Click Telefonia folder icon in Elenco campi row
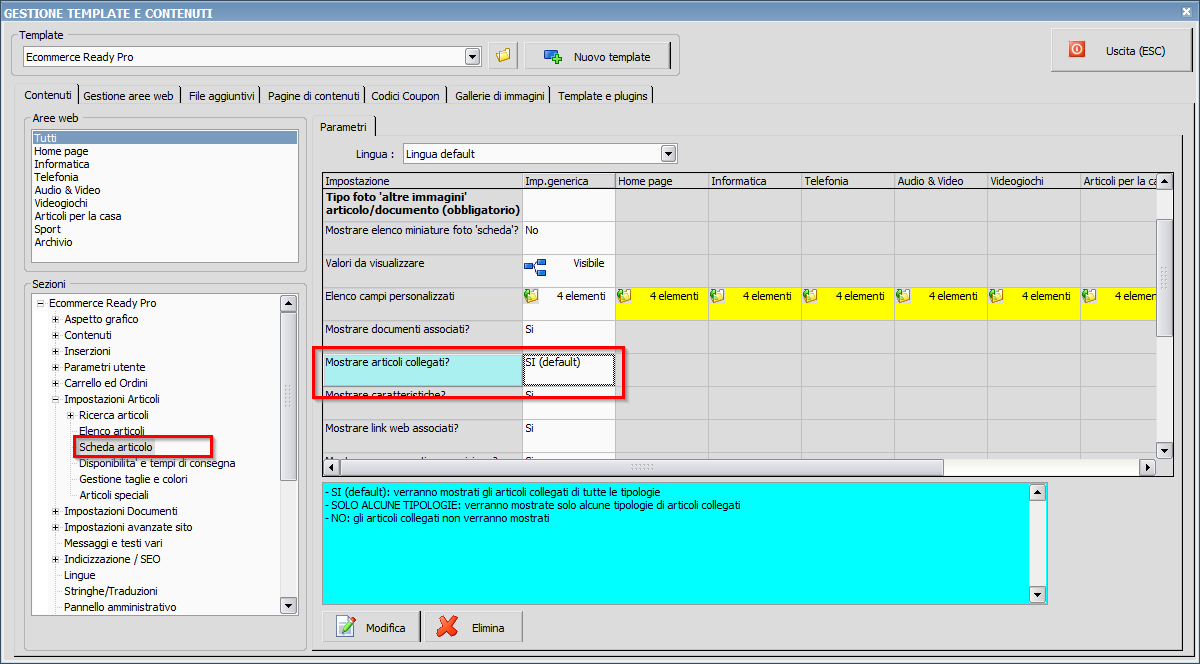The width and height of the screenshot is (1200, 664). tap(811, 296)
